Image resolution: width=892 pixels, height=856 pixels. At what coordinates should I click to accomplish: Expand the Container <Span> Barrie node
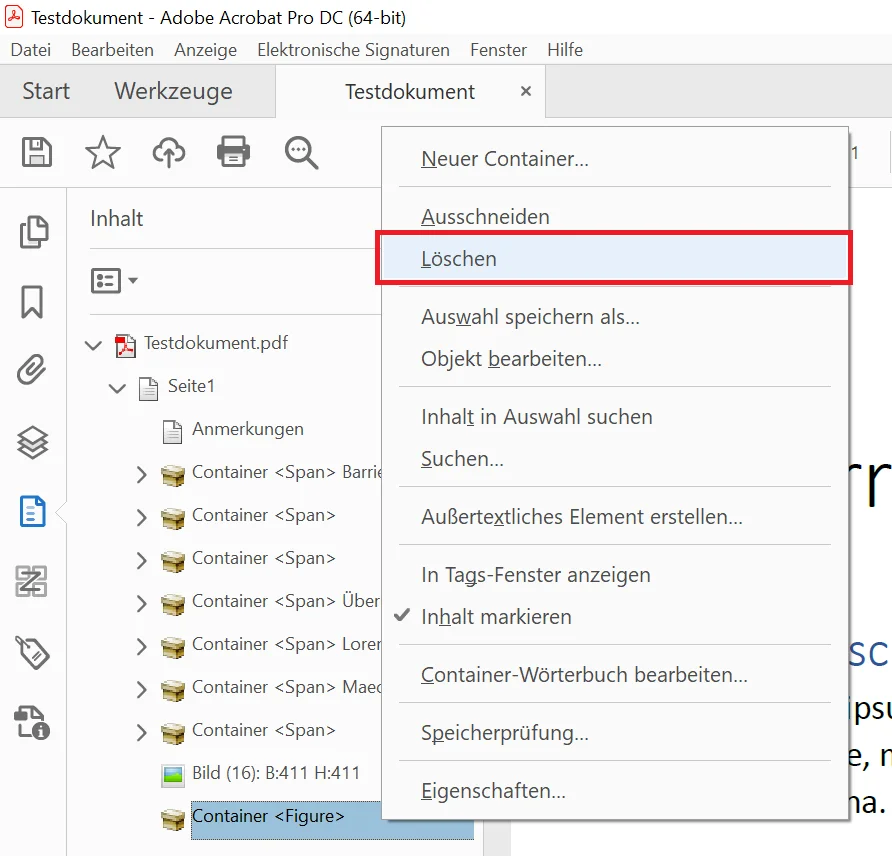click(141, 474)
